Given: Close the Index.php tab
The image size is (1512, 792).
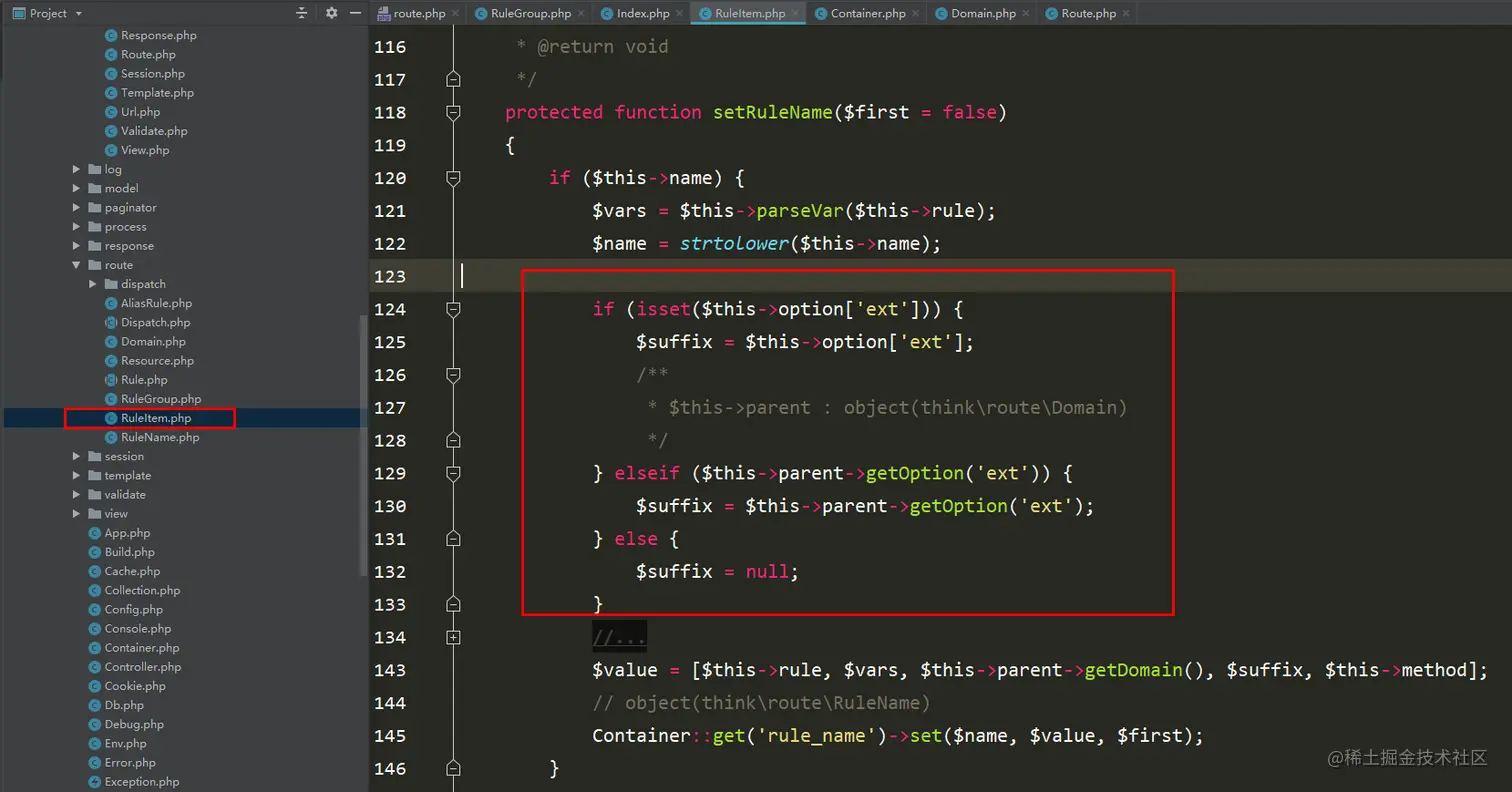Looking at the screenshot, I should [x=680, y=13].
